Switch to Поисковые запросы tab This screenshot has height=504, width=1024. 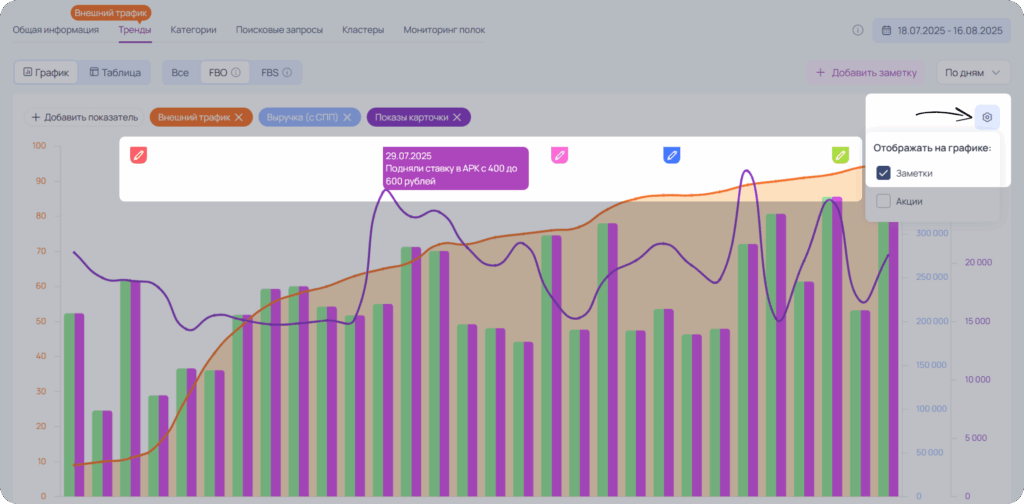pyautogui.click(x=280, y=30)
